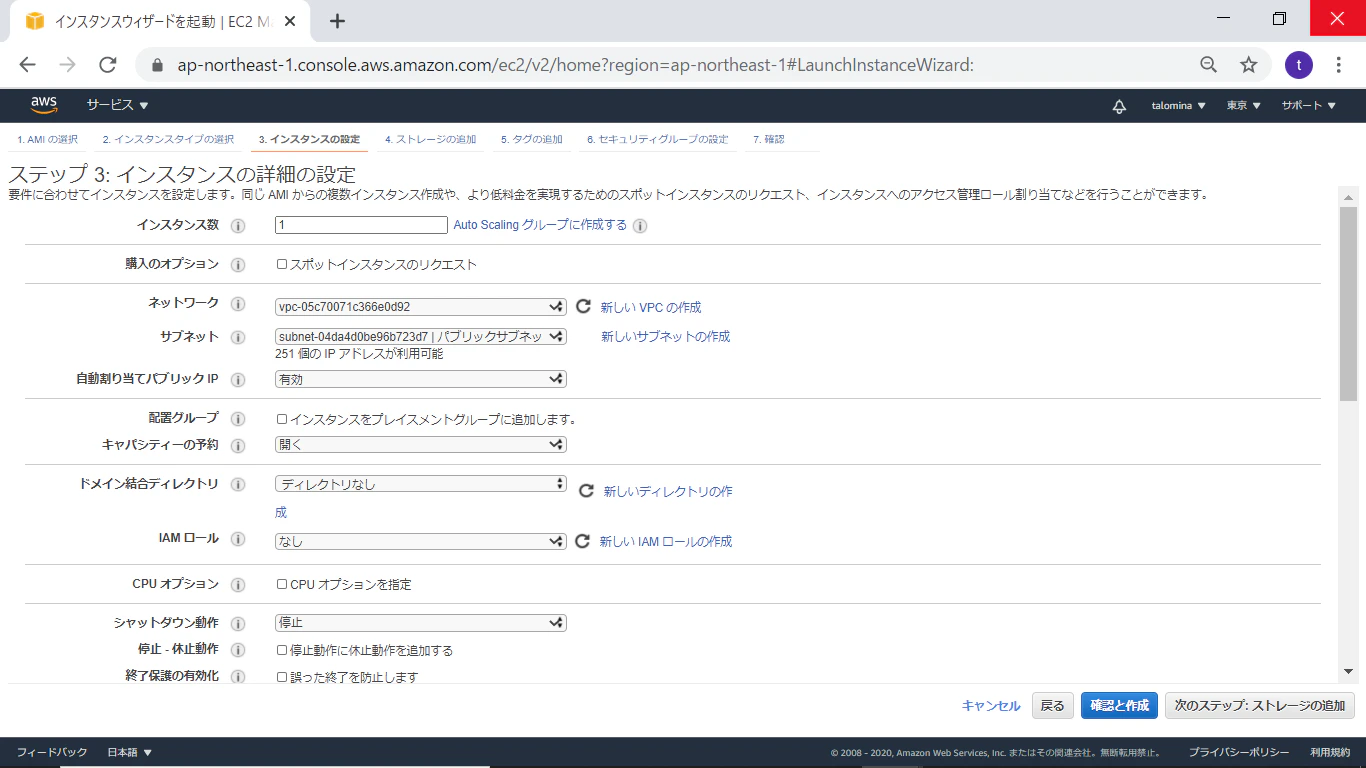Open the IAM ロール dropdown

point(421,541)
